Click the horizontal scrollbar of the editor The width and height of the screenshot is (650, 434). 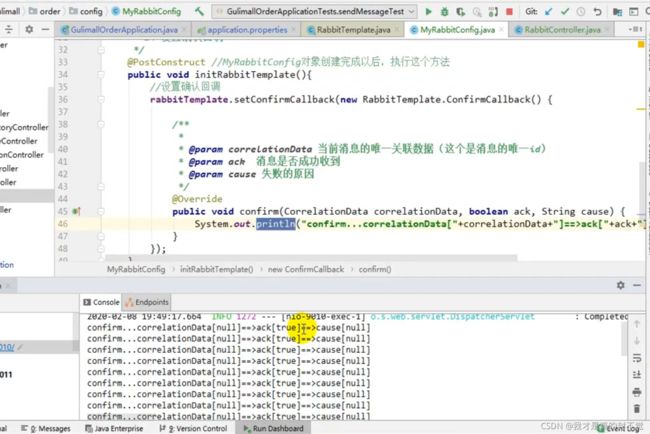(311, 258)
